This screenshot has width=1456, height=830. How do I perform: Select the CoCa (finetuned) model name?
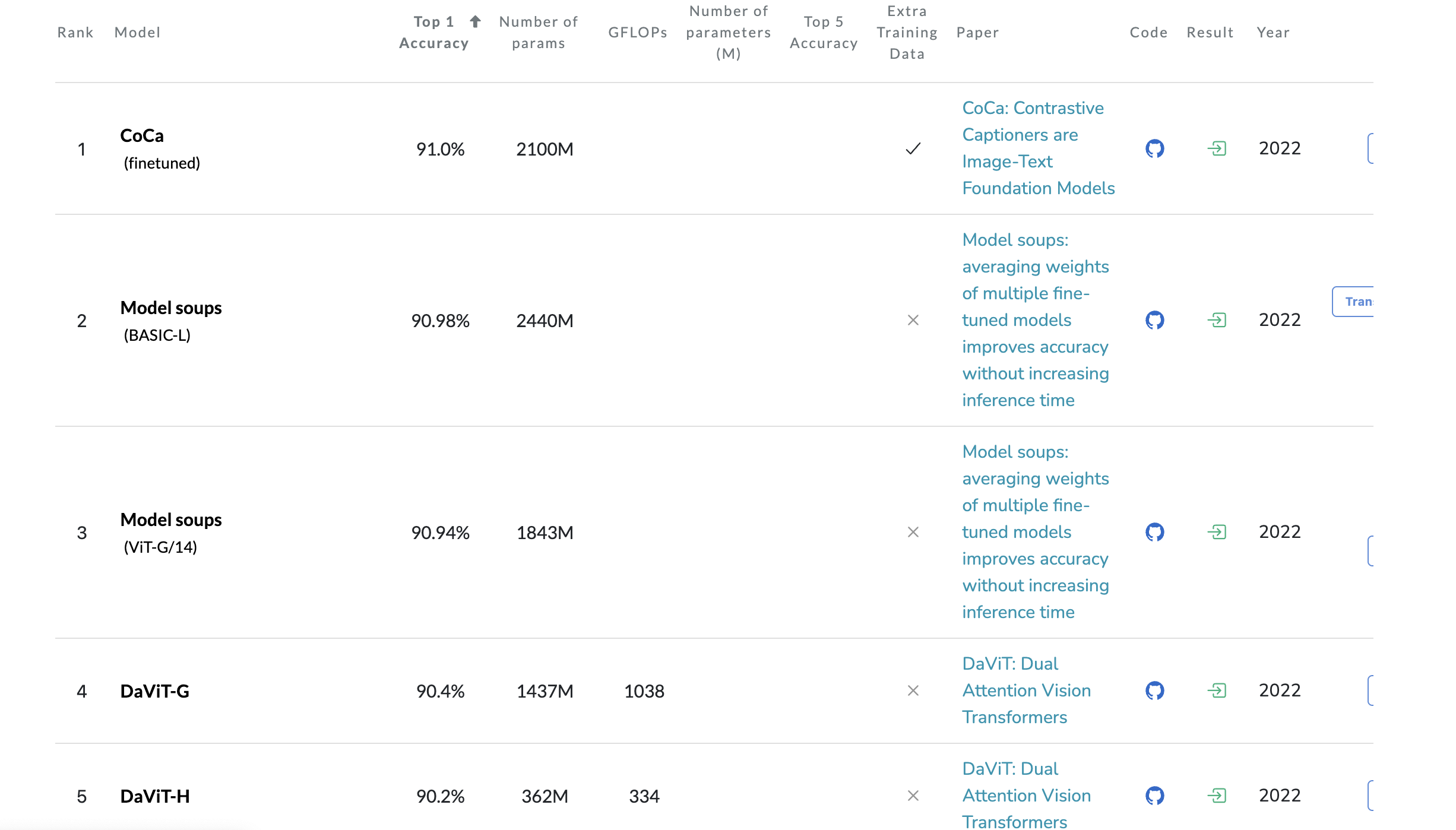click(160, 149)
